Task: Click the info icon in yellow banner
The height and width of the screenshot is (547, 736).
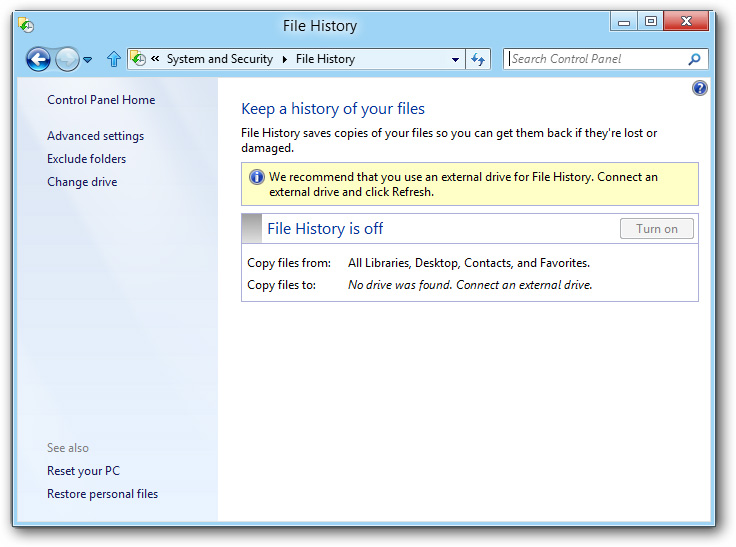Action: point(256,177)
